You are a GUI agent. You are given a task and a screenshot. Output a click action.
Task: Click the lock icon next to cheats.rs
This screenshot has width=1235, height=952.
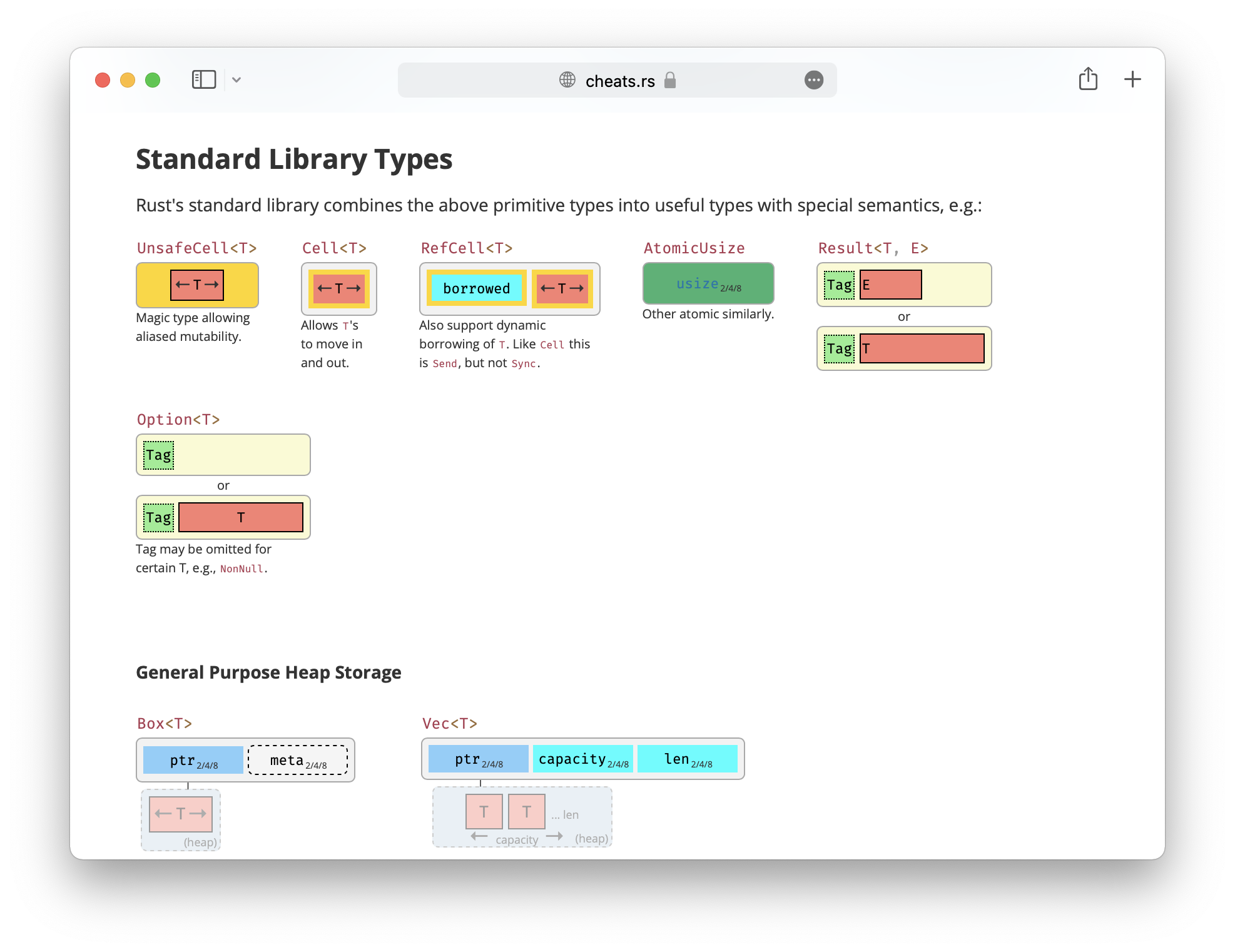tap(670, 80)
